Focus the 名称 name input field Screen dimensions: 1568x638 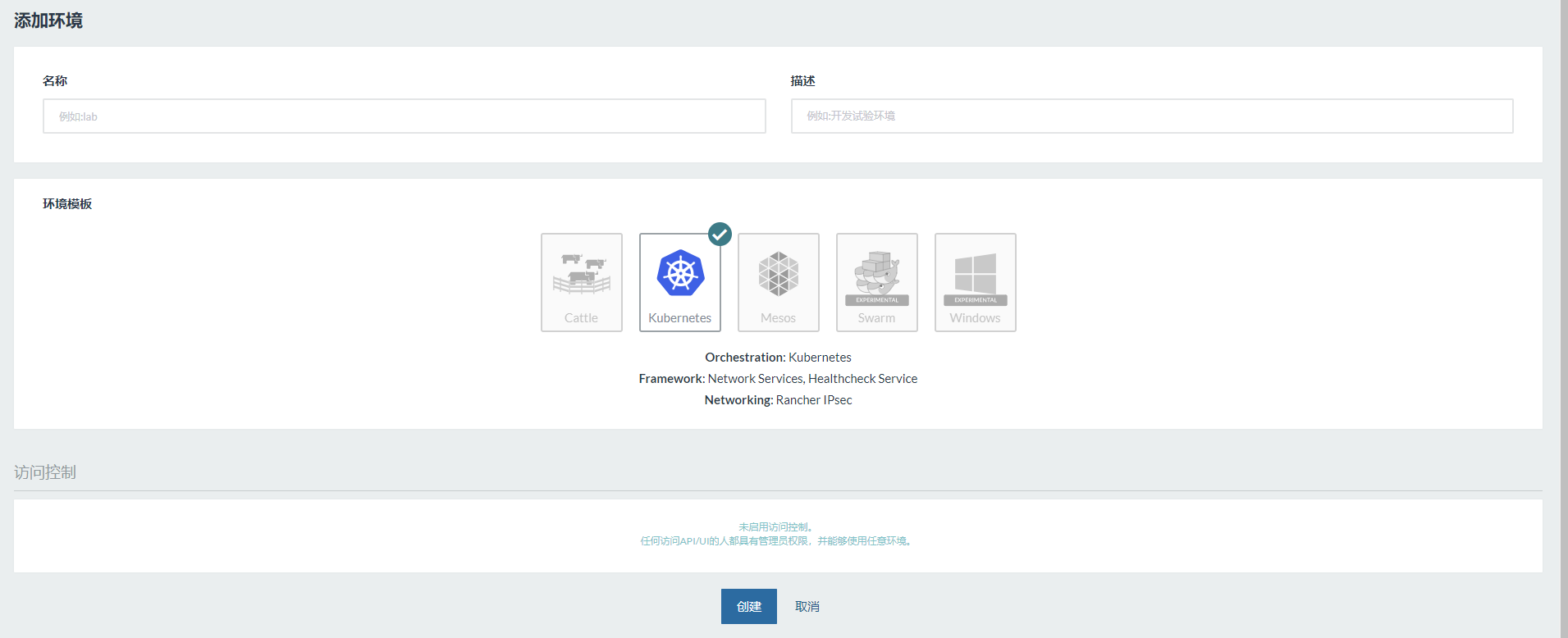(404, 116)
